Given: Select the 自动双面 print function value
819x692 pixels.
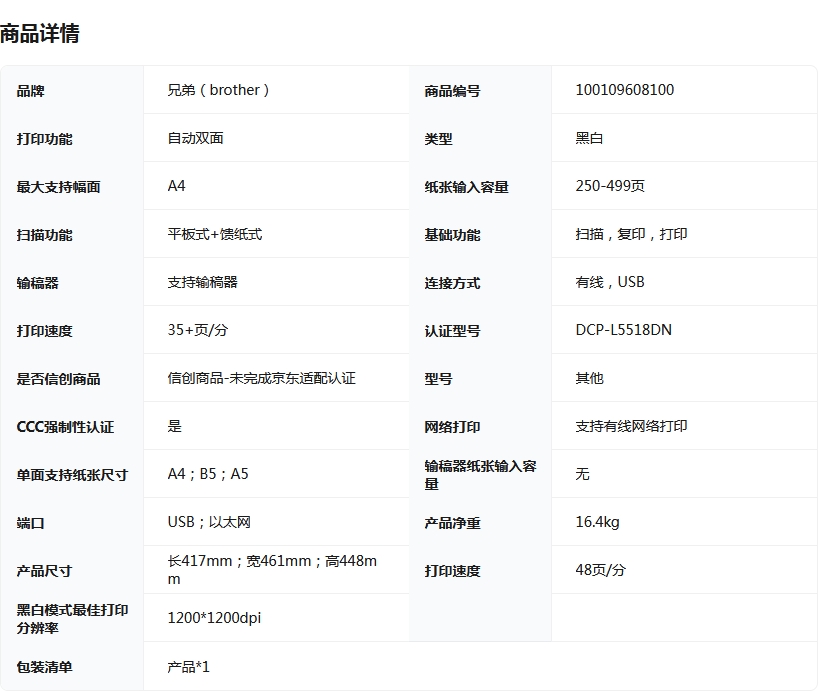Looking at the screenshot, I should coord(195,138).
